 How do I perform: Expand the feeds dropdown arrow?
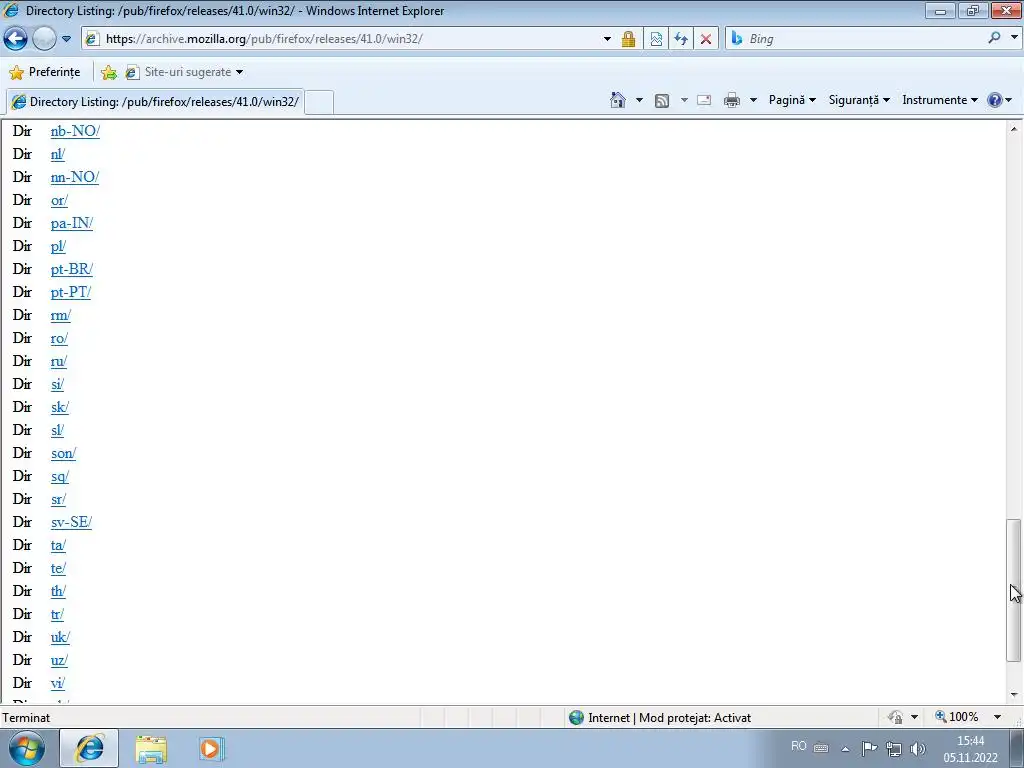coord(684,100)
